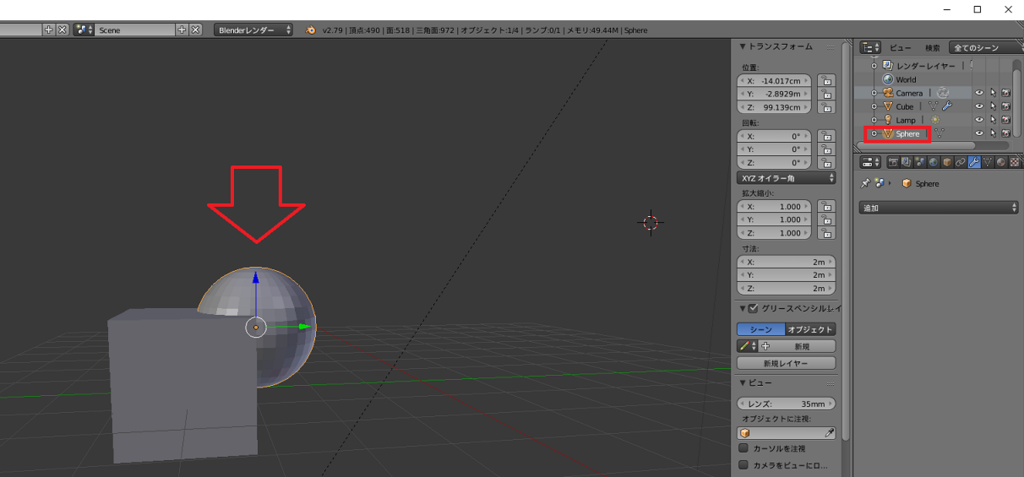Hide the Camera with its eye icon
The width and height of the screenshot is (1024, 477).
(x=979, y=93)
